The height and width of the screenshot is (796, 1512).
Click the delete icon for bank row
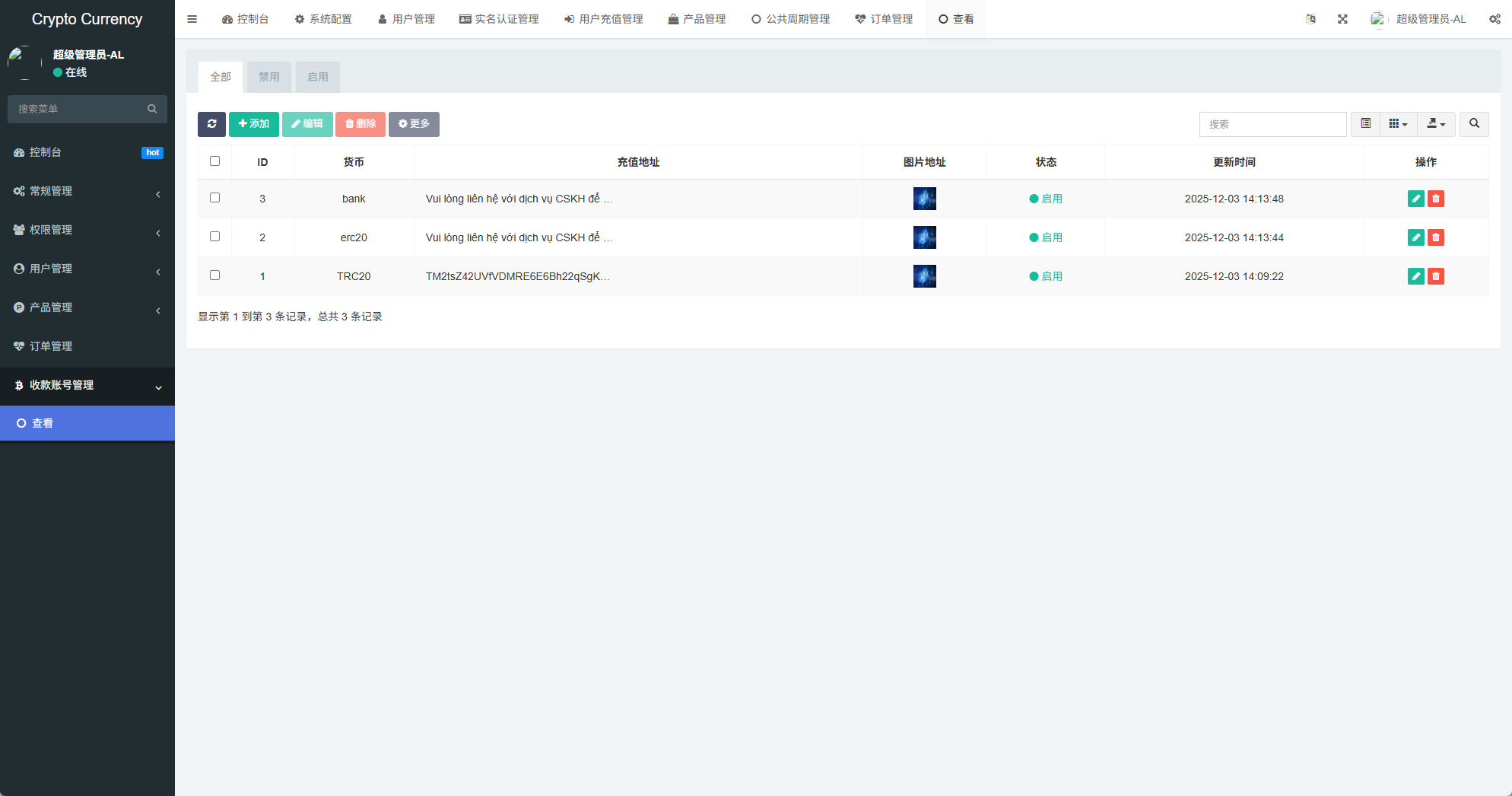(1436, 199)
